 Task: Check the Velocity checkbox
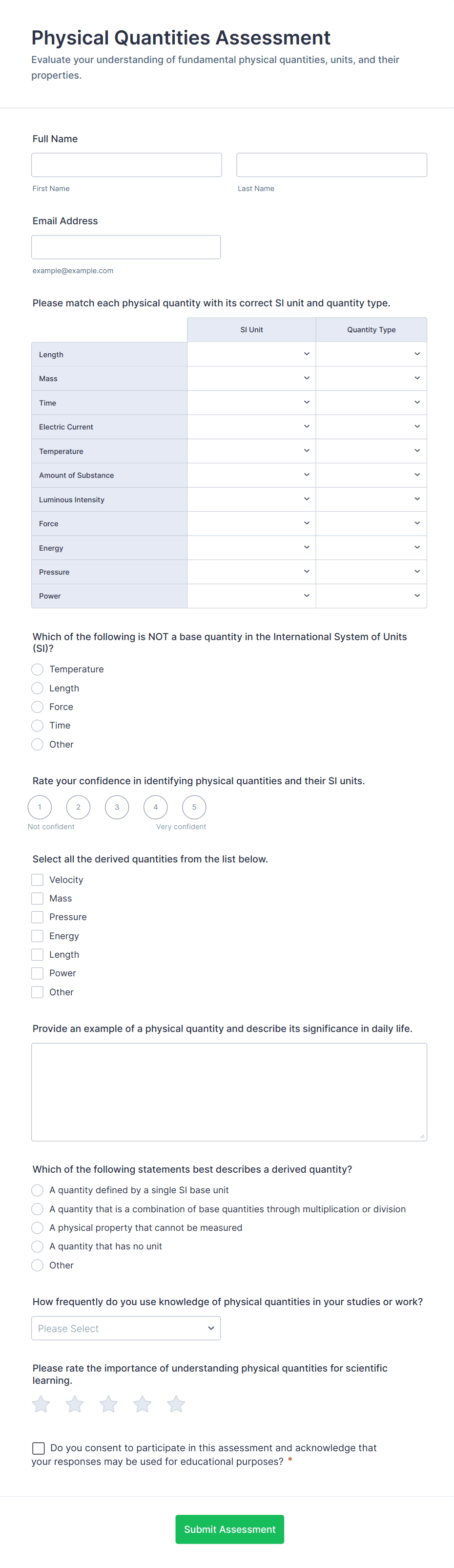click(37, 880)
